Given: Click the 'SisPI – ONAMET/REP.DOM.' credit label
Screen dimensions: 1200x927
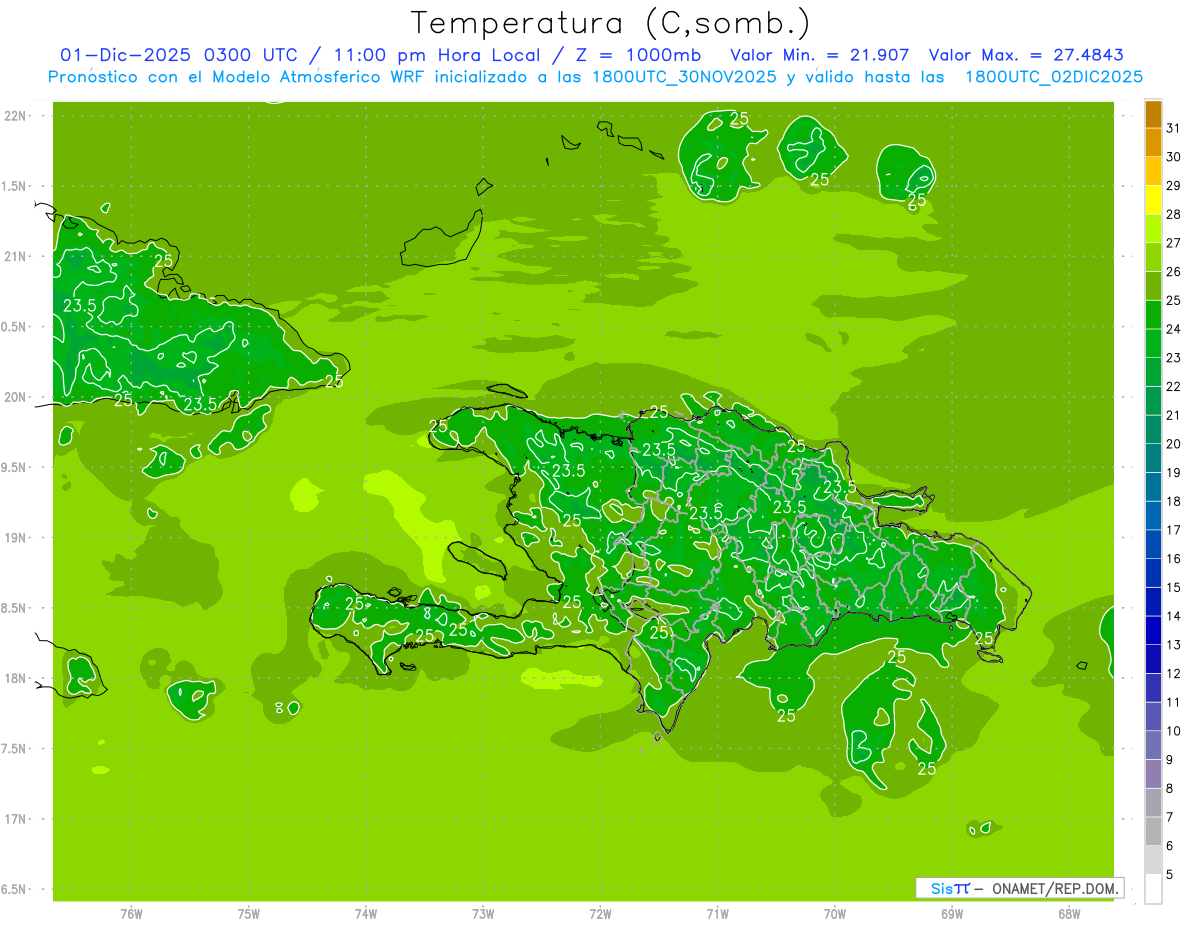Looking at the screenshot, I should pyautogui.click(x=1019, y=888).
